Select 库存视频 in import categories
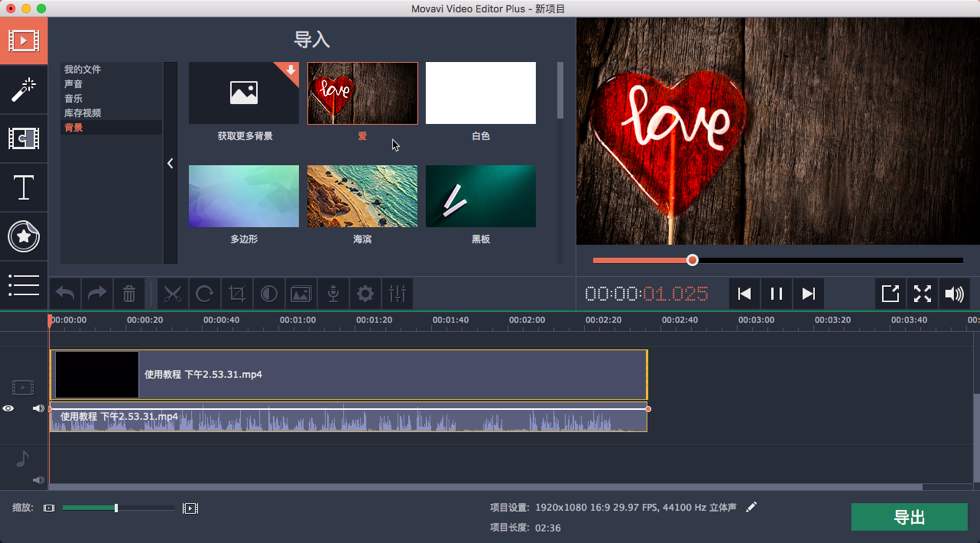This screenshot has height=543, width=980. click(x=82, y=113)
